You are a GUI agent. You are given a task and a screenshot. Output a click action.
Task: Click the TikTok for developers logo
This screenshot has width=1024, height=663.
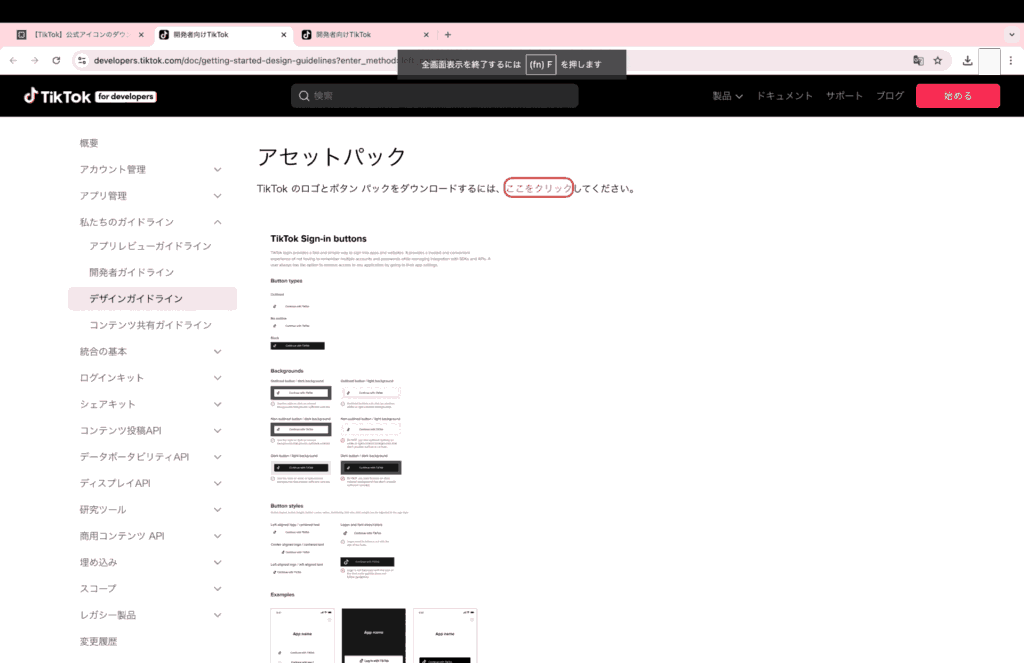coord(90,96)
